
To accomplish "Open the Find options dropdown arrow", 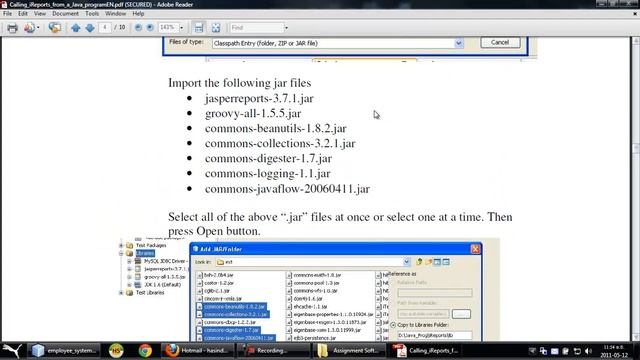I will [x=286, y=28].
